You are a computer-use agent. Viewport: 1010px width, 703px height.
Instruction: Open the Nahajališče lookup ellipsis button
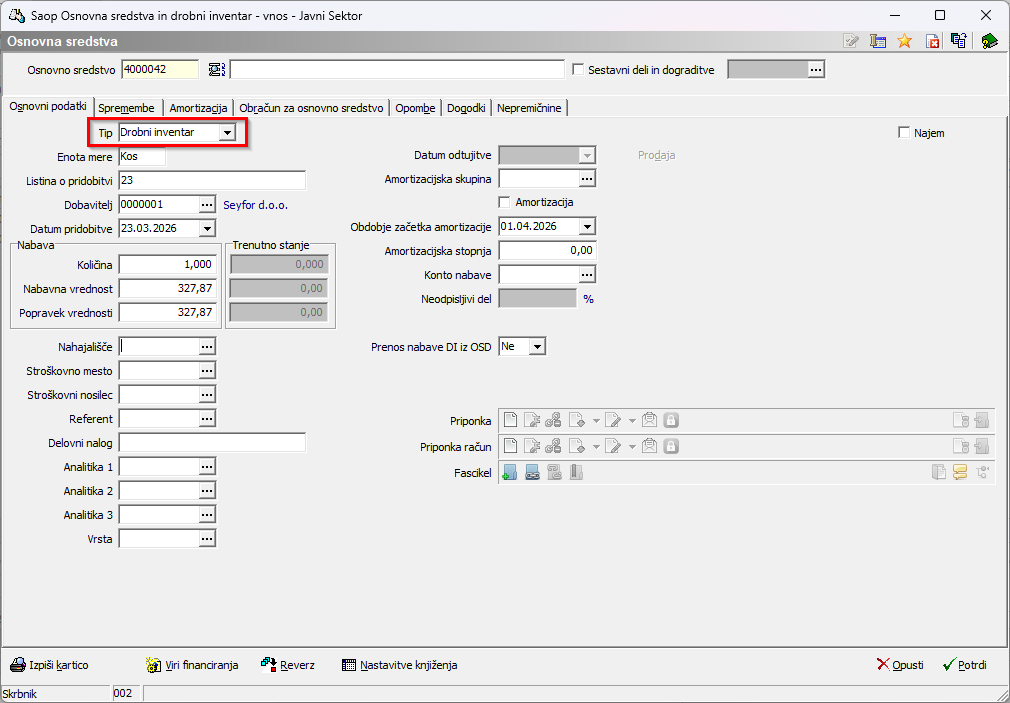(x=207, y=347)
